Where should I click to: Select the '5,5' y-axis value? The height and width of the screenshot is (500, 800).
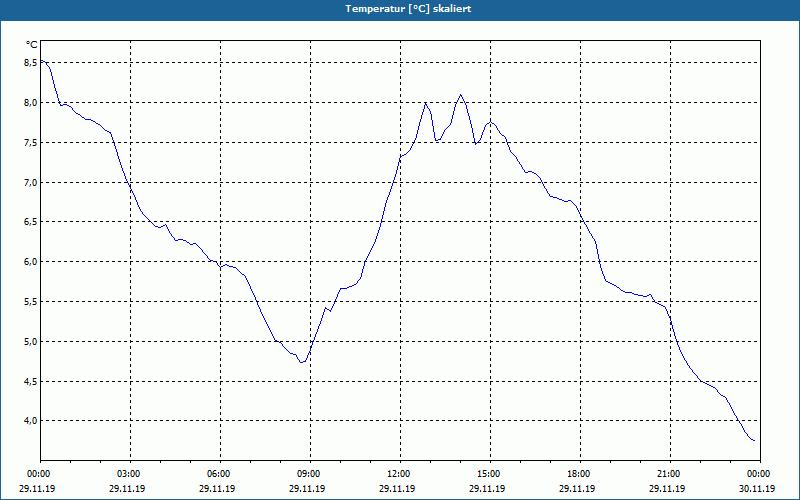(31, 302)
